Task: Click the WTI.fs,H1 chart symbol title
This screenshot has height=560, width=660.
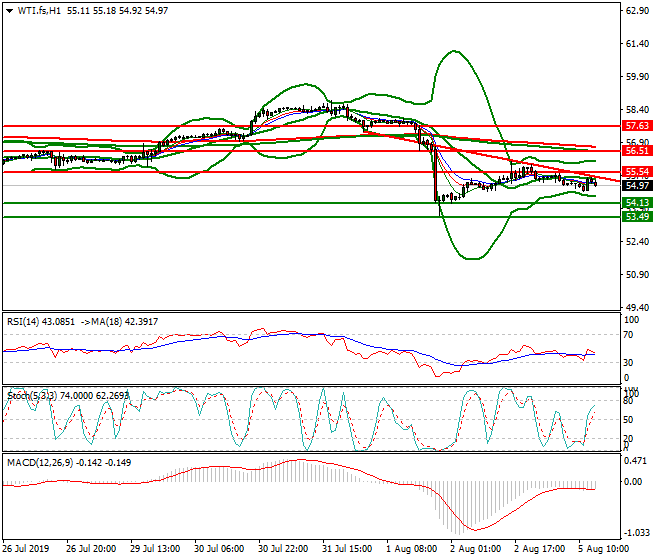Action: point(36,10)
